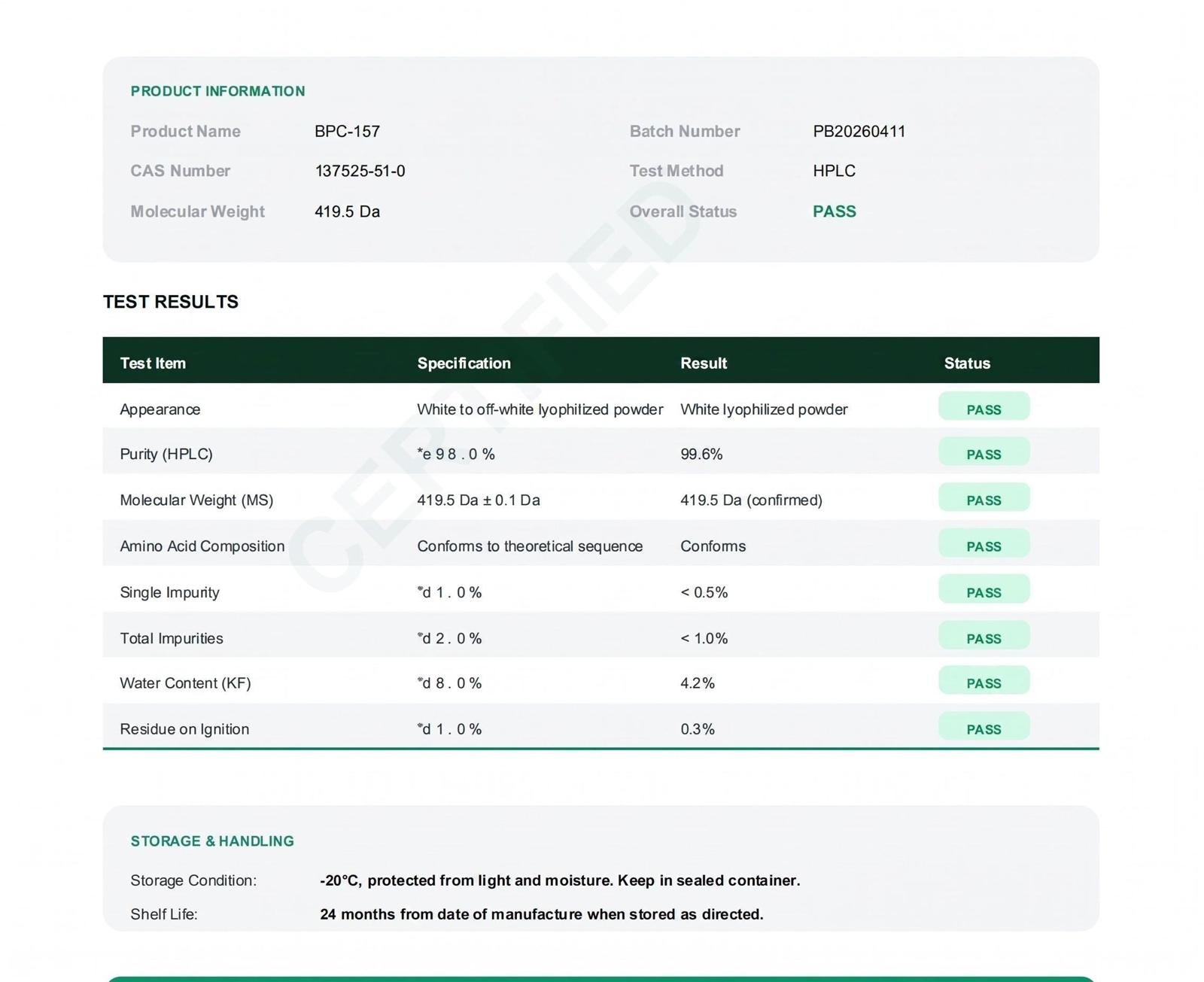Click the PASS badge for Water Content
Viewport: 1204px width, 982px height.
(984, 681)
